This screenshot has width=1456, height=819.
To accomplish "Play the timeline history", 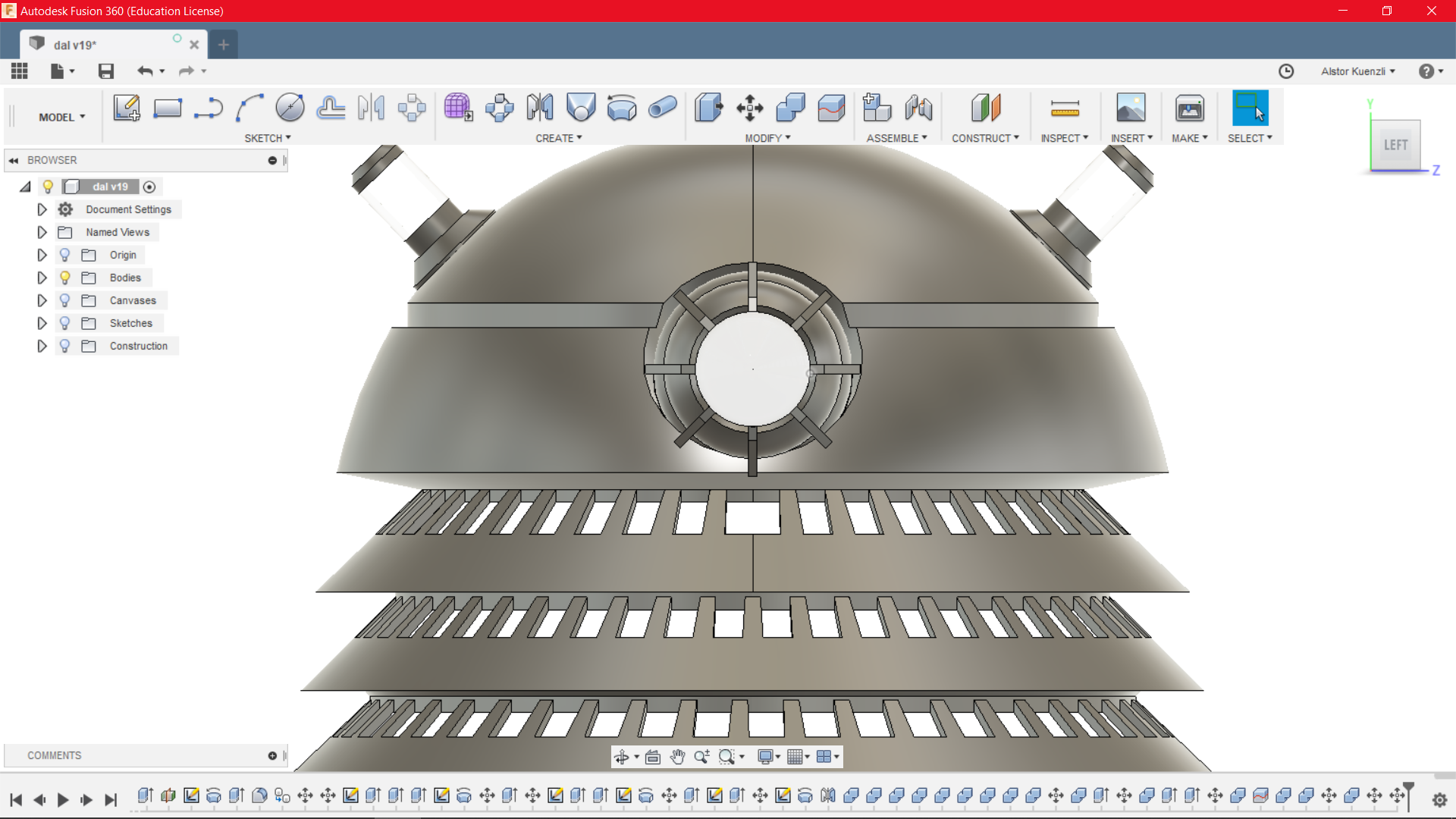I will (x=63, y=799).
